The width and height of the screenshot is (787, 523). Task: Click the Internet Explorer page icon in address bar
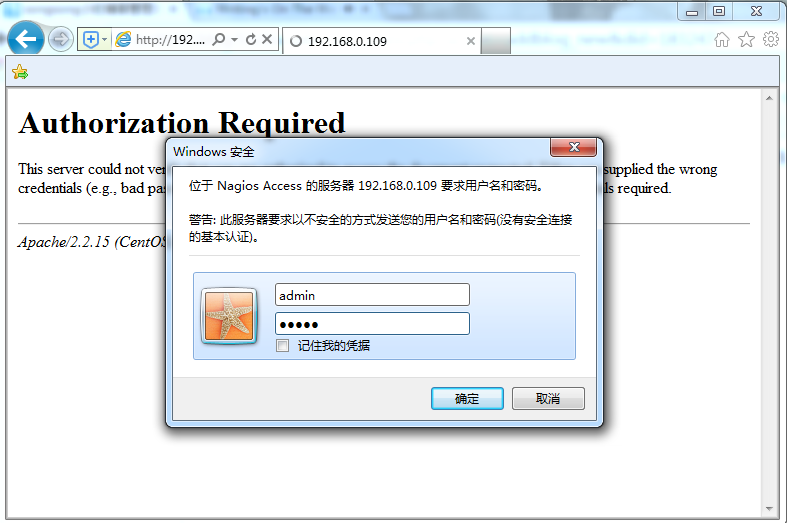pos(123,39)
